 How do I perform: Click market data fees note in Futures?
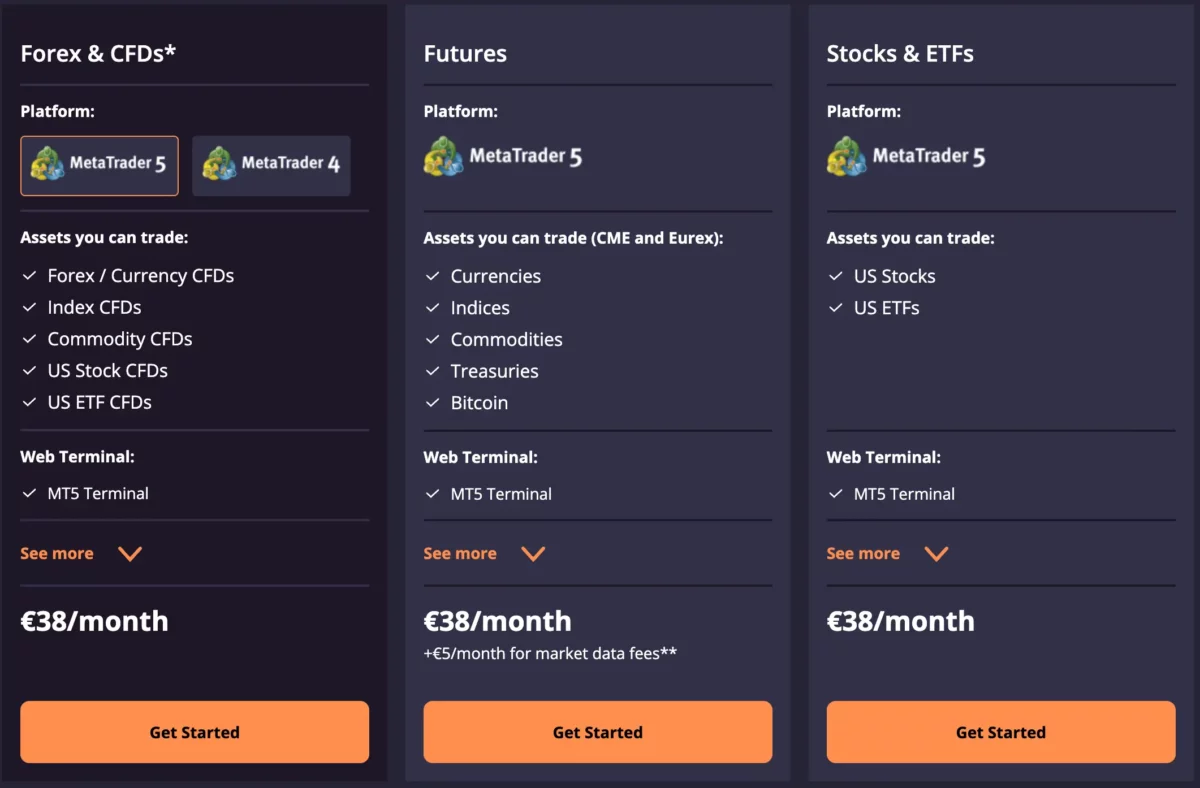[550, 653]
